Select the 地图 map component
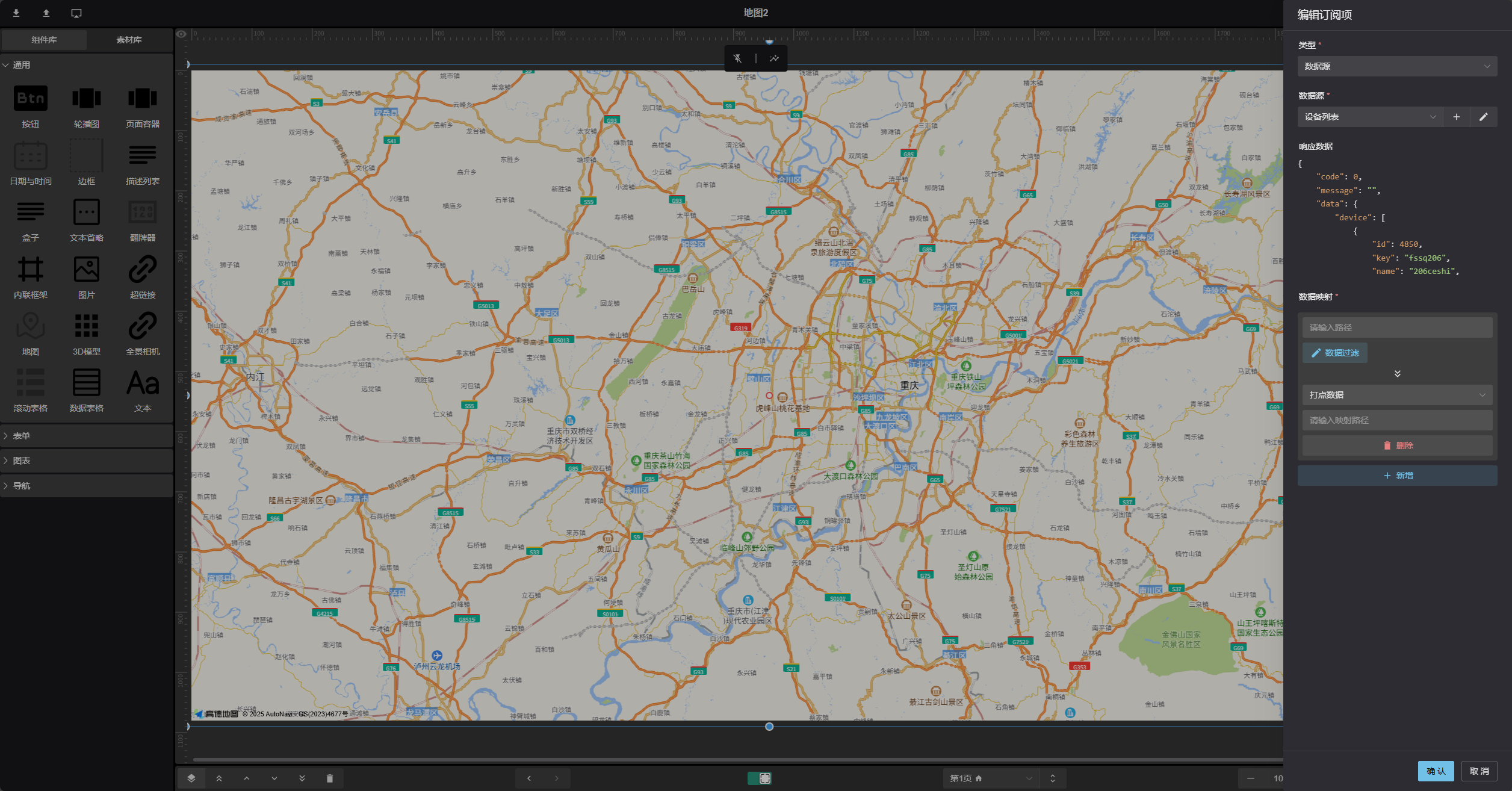 [x=31, y=333]
